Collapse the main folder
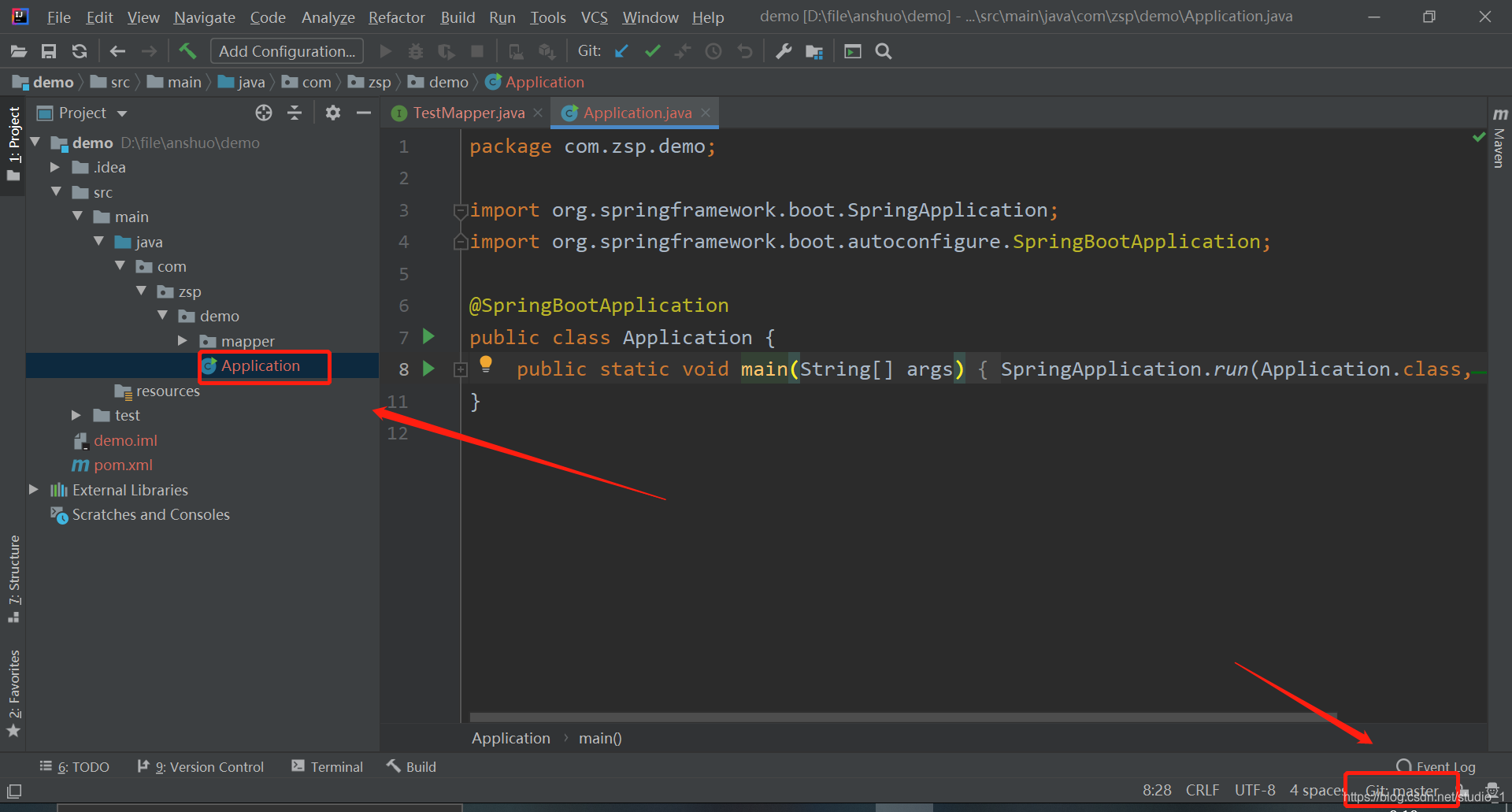 [78, 216]
